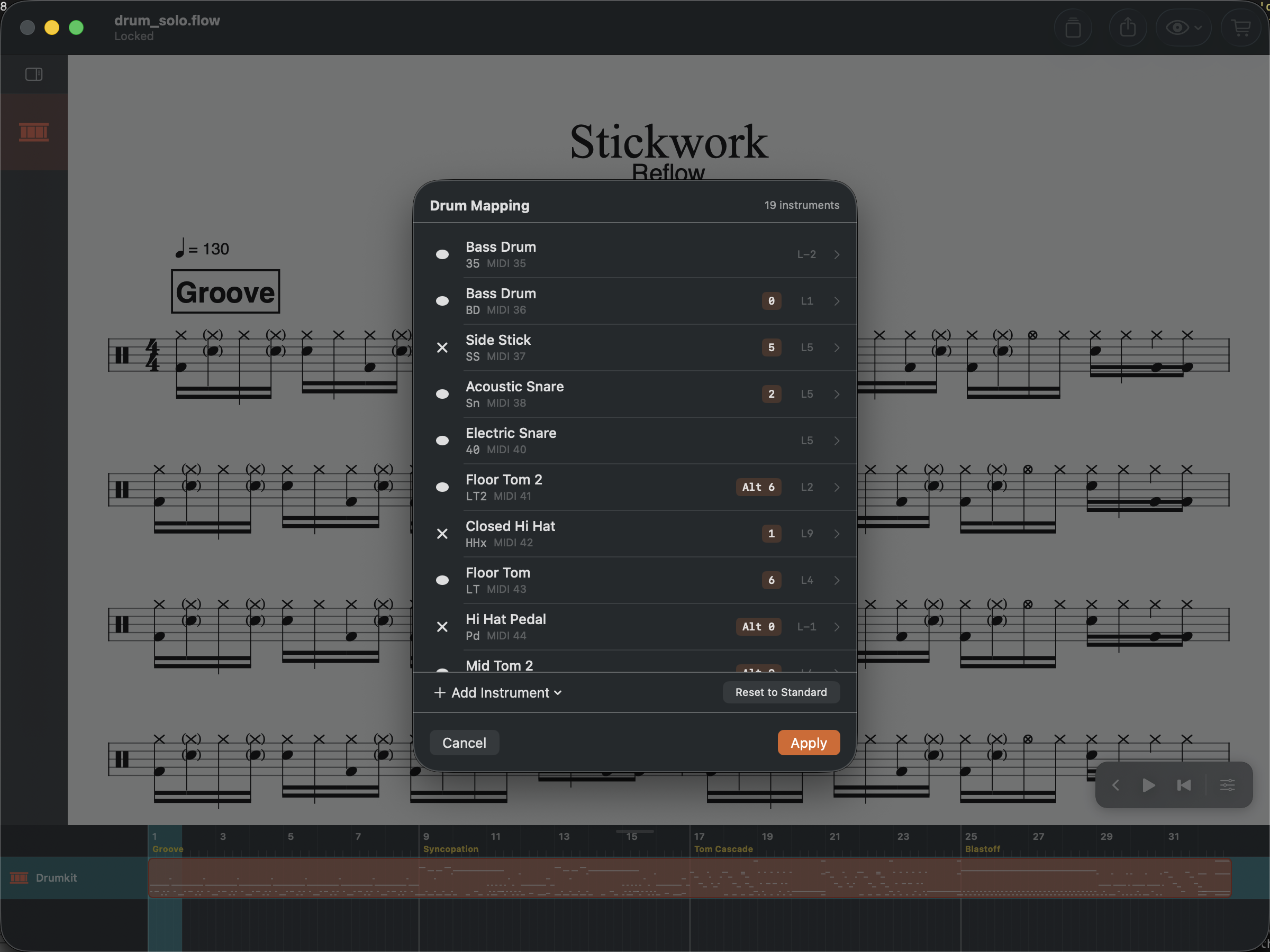This screenshot has width=1270, height=952.
Task: Click the shopping cart icon top-right
Action: tap(1241, 27)
